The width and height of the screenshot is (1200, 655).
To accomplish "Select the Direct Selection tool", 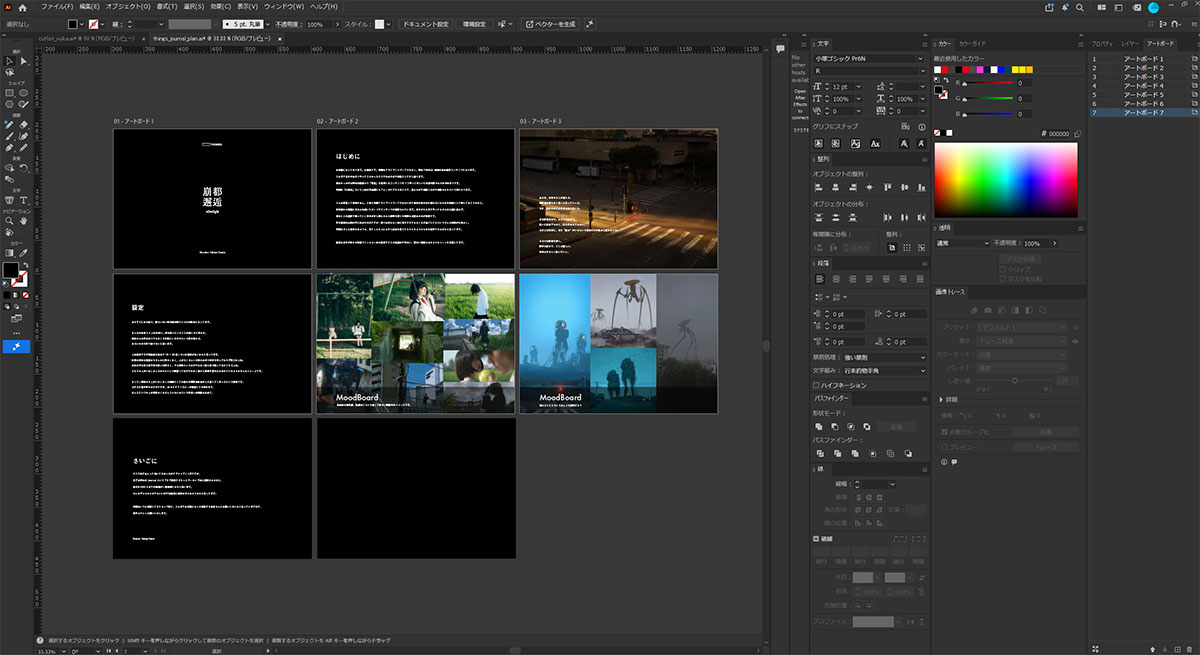I will coord(23,61).
